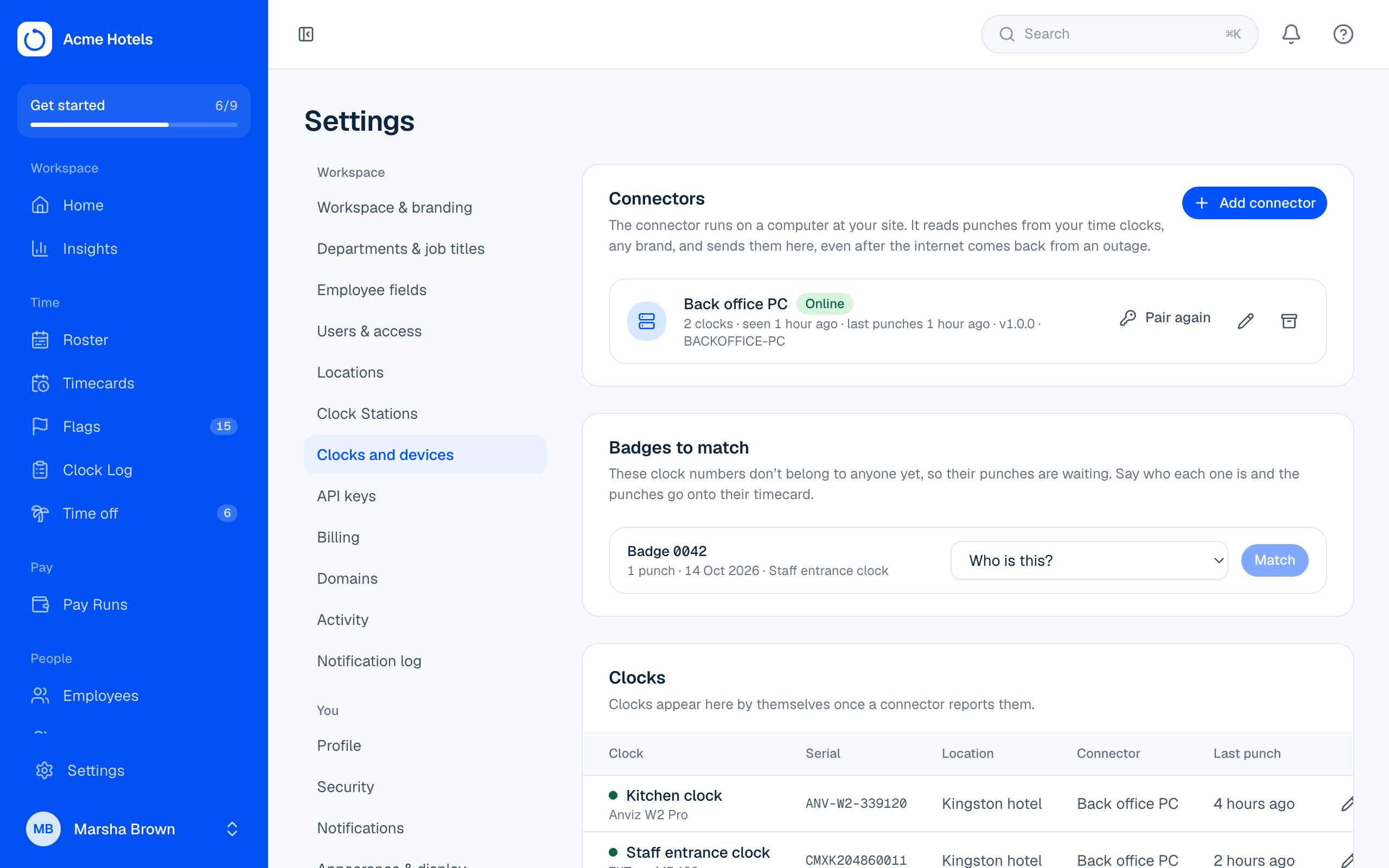The image size is (1389, 868).
Task: Click the Acme Hotels logo icon
Action: pos(34,39)
